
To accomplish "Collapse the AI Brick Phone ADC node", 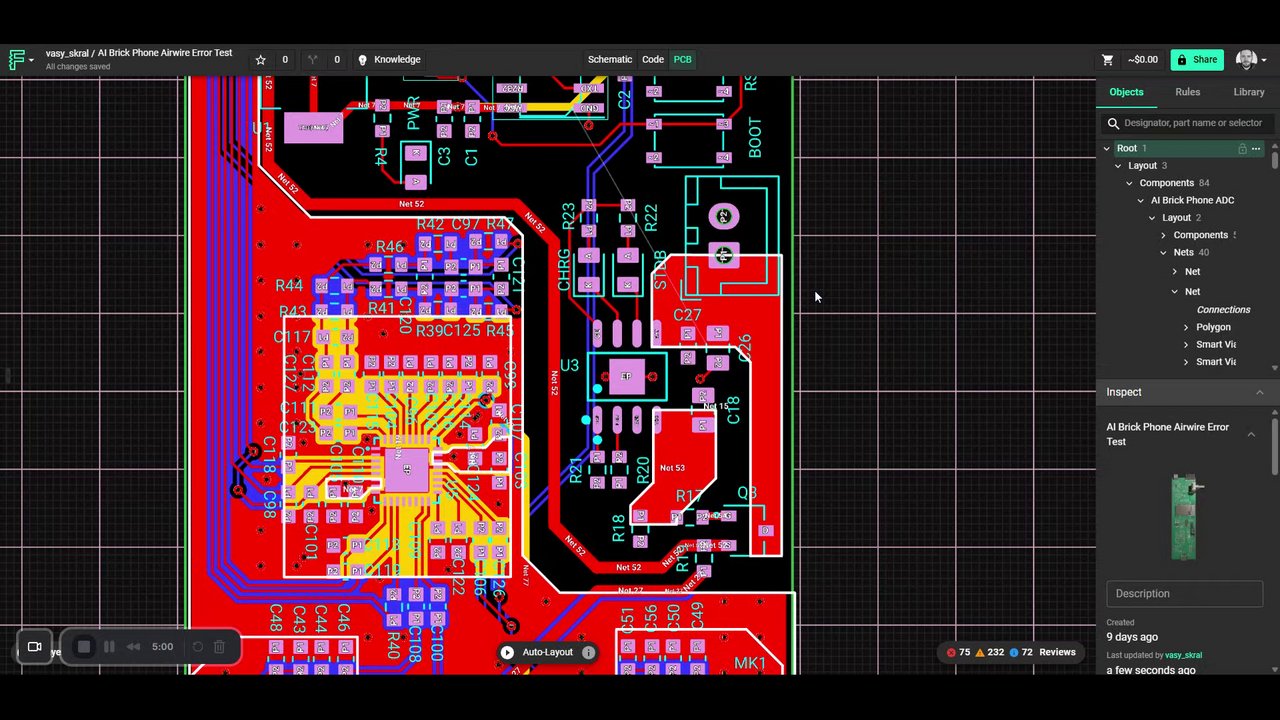I will point(1141,200).
